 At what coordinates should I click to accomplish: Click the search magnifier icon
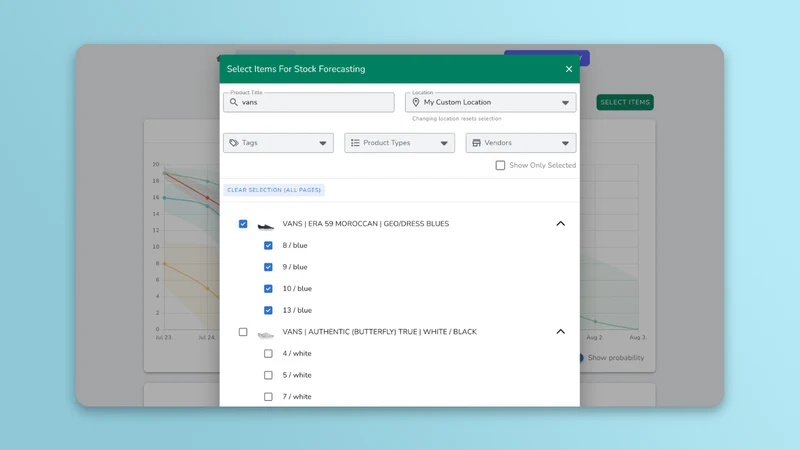point(234,102)
